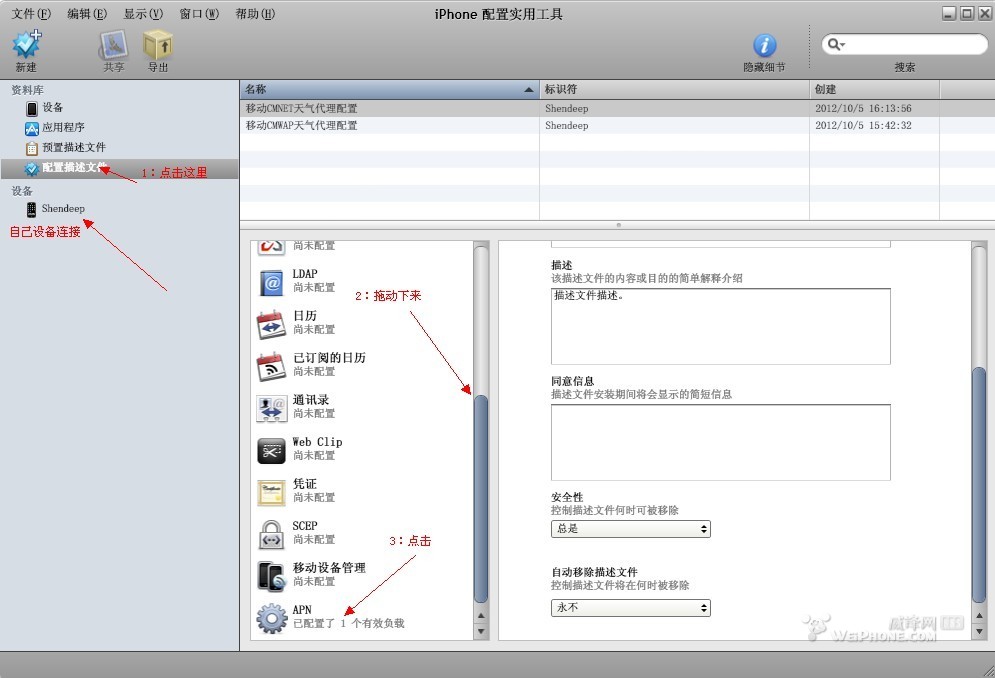
Task: Open the 编辑(E) menu
Action: pos(87,13)
